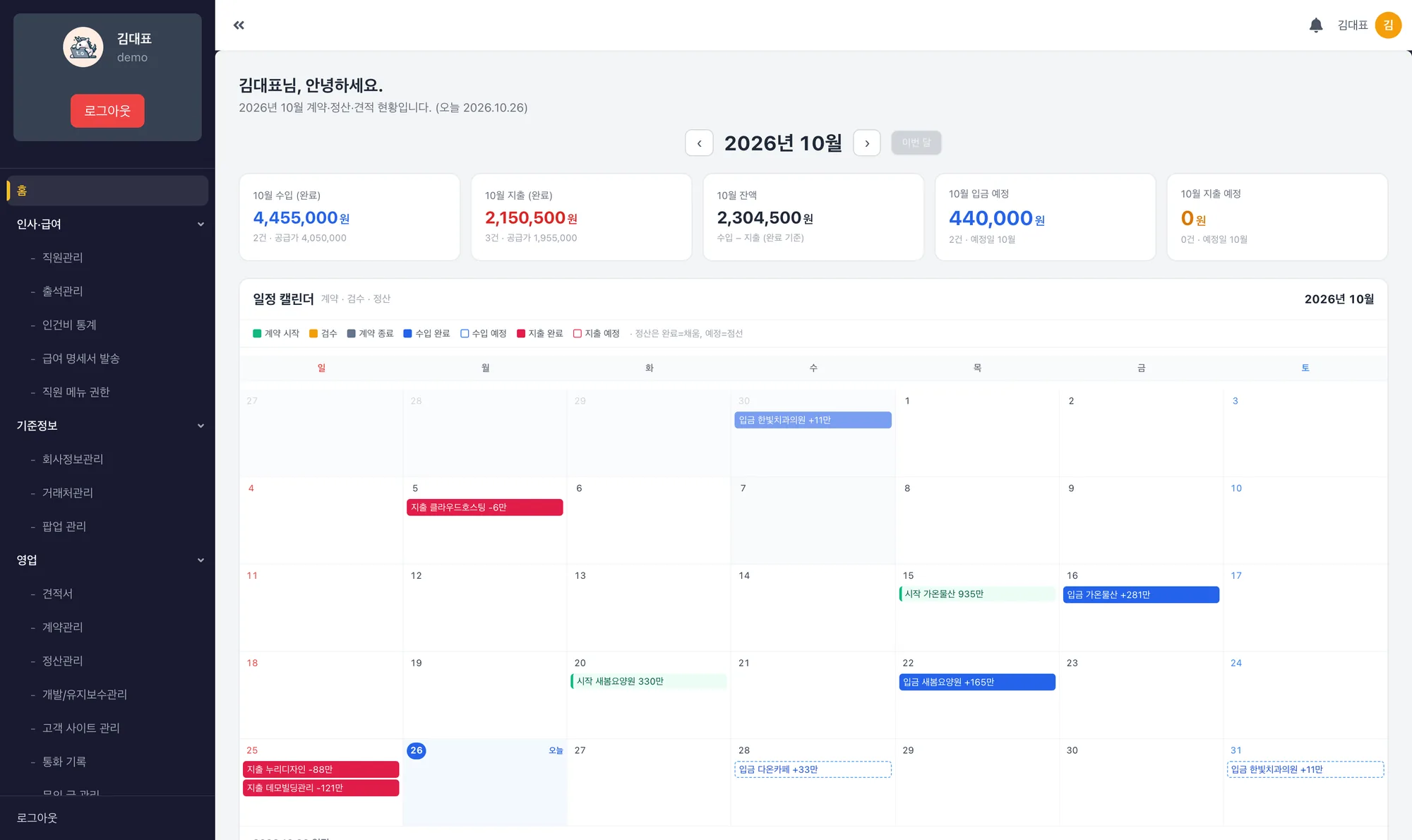Go to previous month arrow

[x=699, y=143]
